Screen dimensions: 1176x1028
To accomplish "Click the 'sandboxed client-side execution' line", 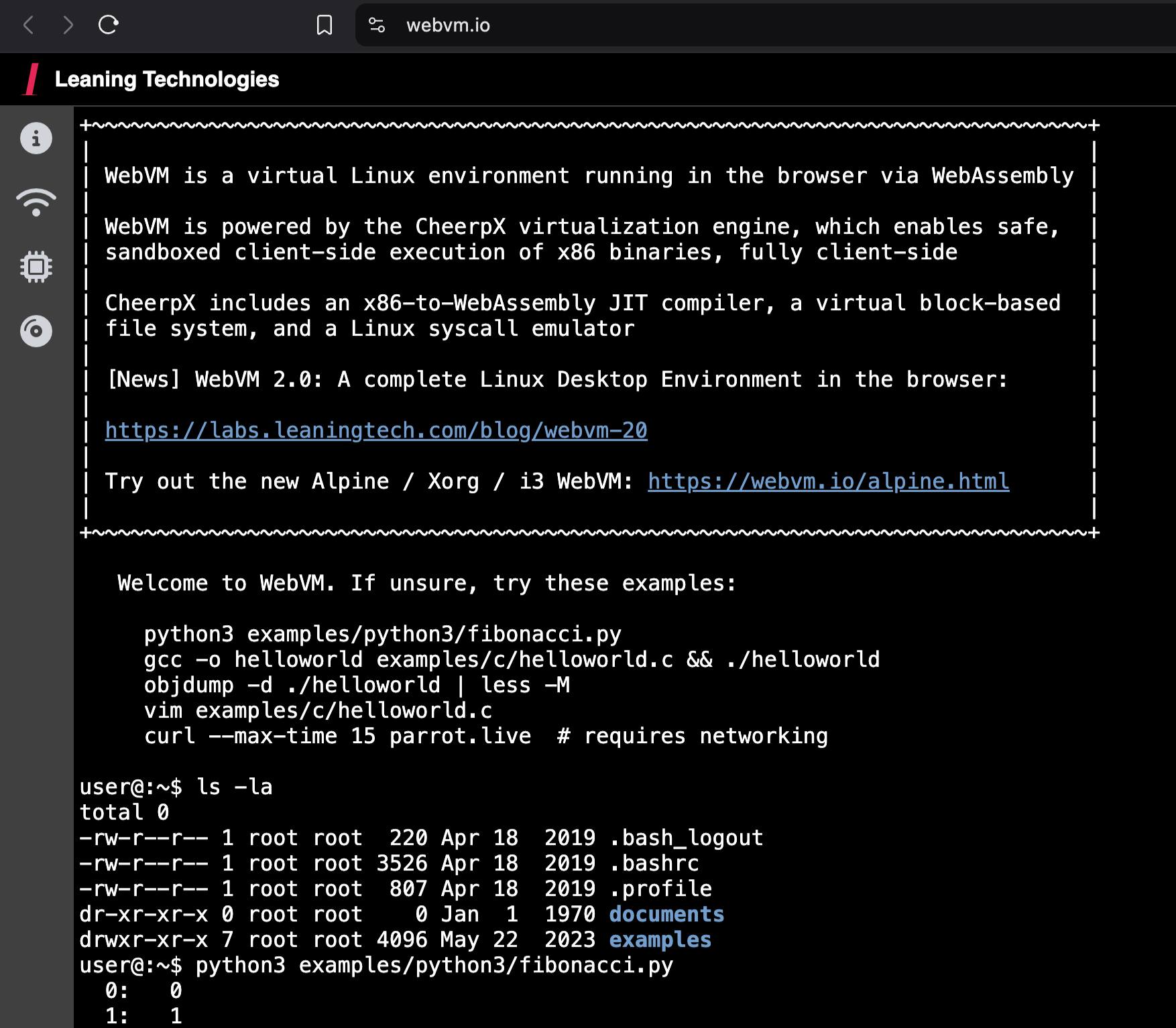I will [x=531, y=252].
